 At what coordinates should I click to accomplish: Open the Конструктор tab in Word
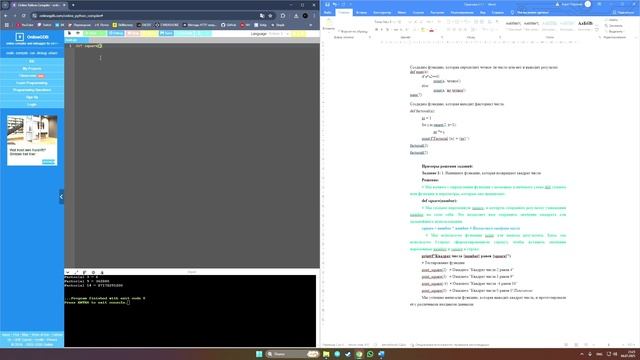coord(382,13)
